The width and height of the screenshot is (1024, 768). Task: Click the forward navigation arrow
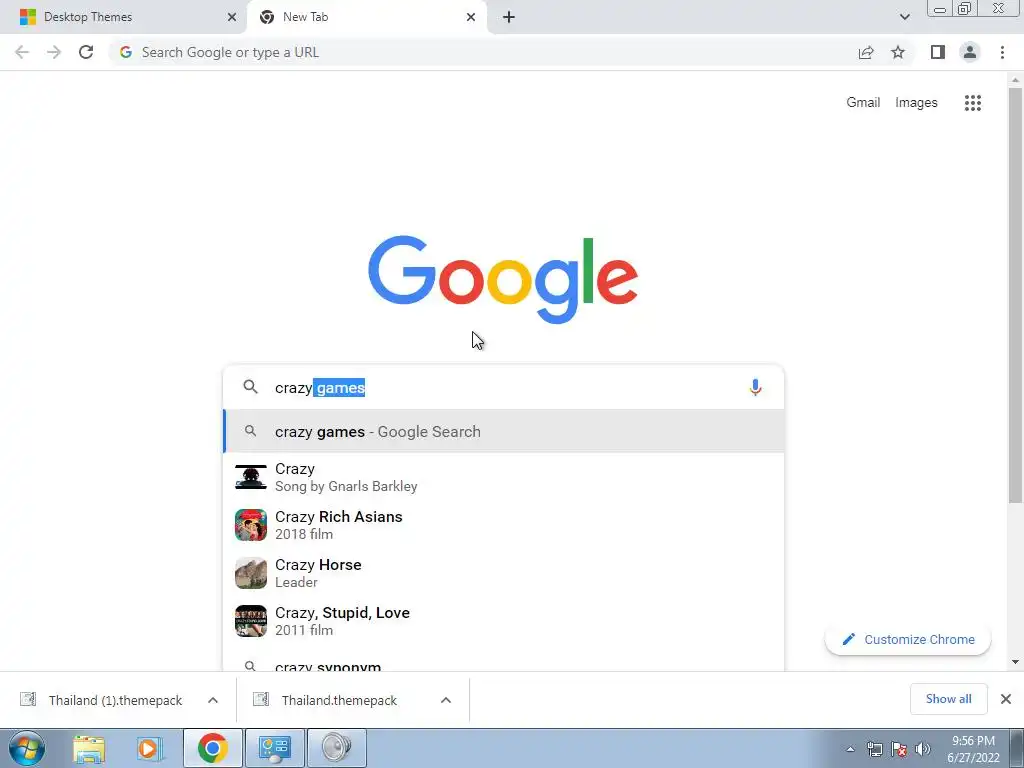click(x=54, y=52)
